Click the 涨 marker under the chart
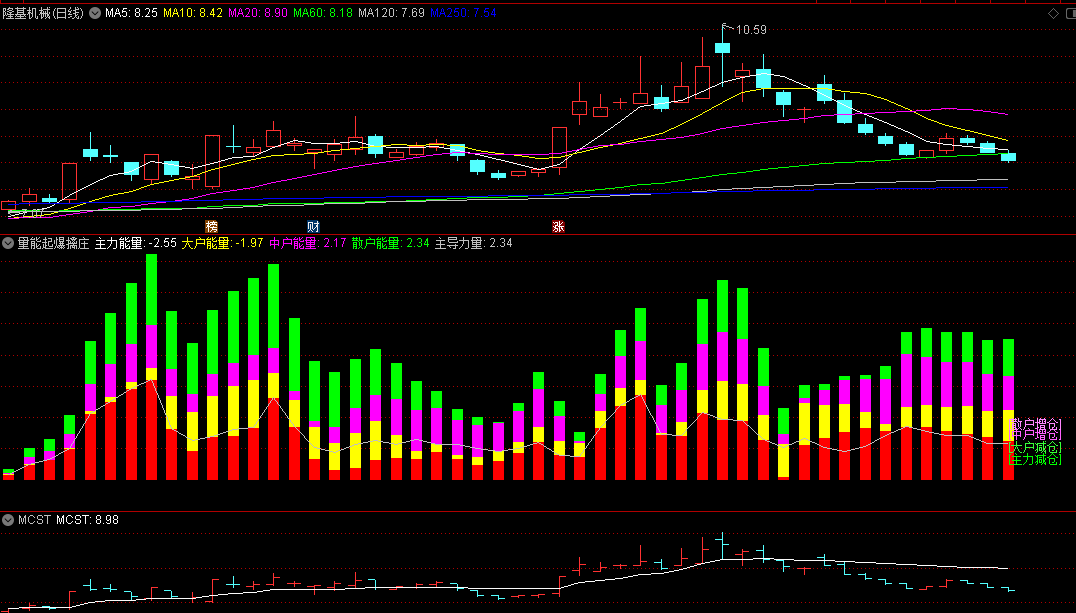1076x613 pixels. 559,227
